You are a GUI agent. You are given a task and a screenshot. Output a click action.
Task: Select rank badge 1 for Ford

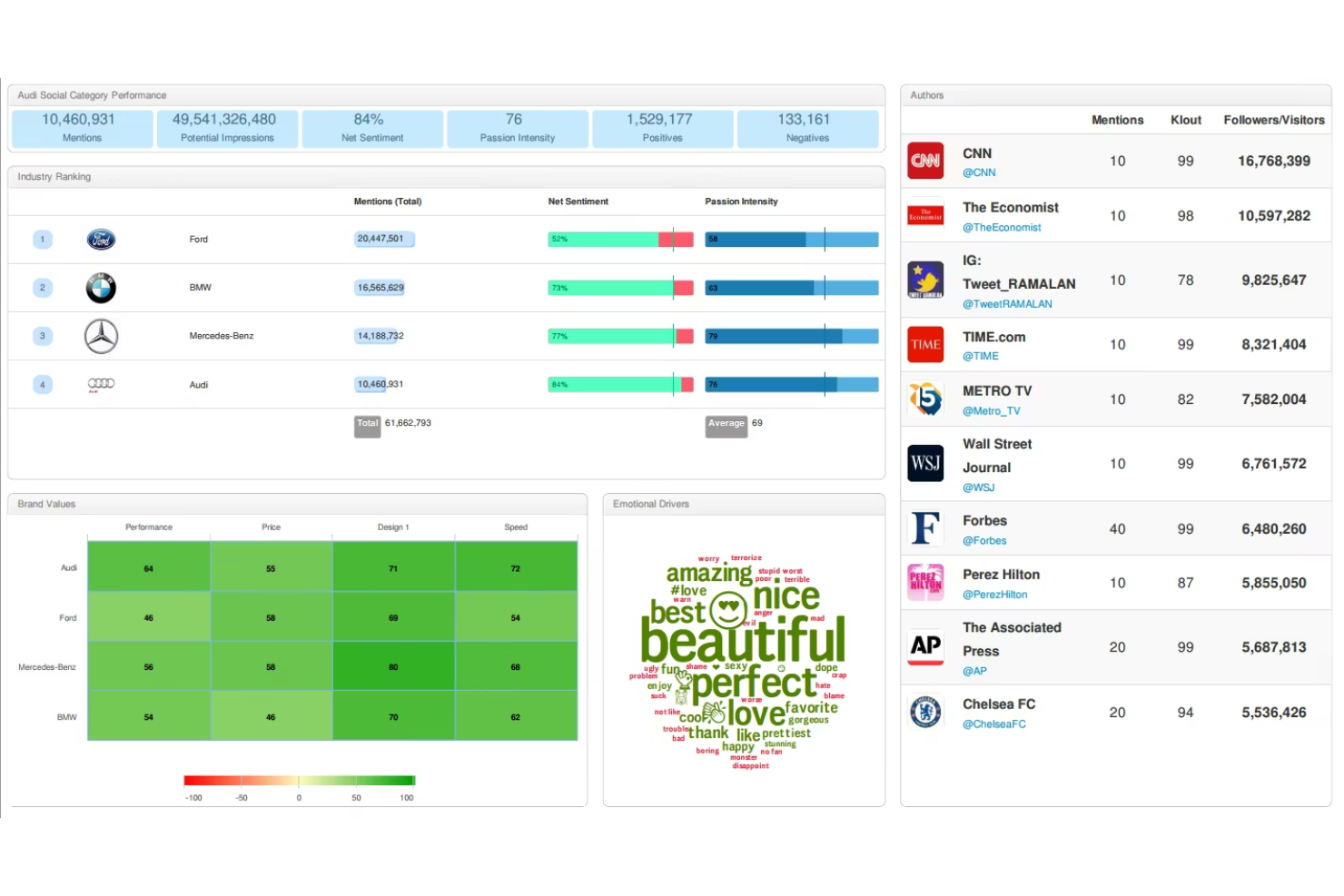(x=43, y=240)
